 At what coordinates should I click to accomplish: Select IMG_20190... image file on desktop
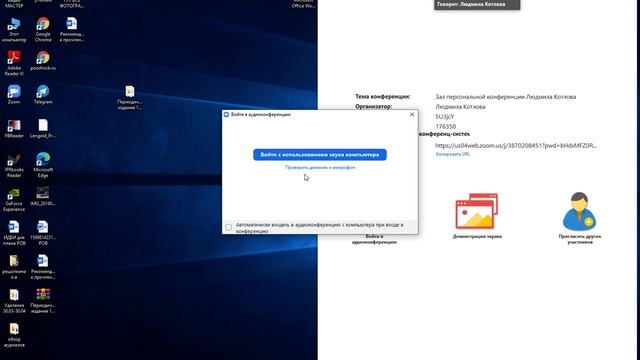click(43, 196)
